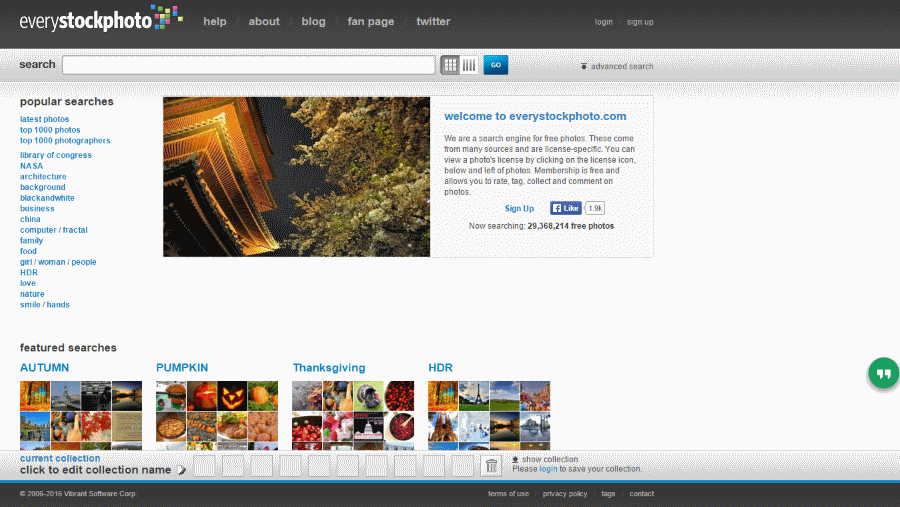
Task: Expand show collection
Action: [545, 459]
